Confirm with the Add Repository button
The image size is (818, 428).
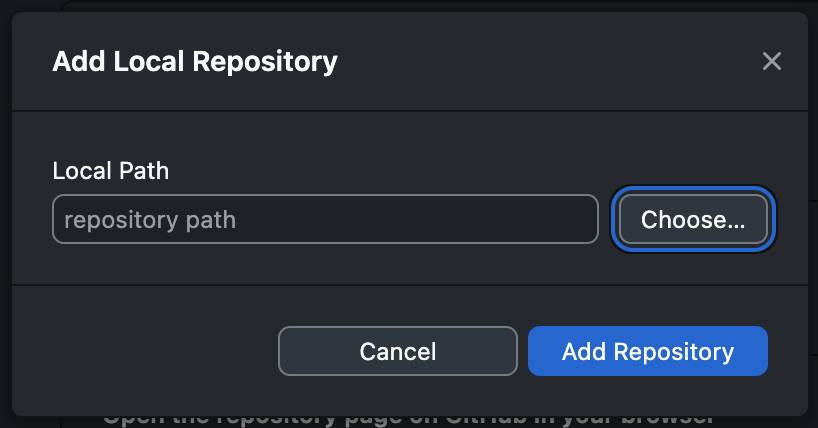click(648, 351)
